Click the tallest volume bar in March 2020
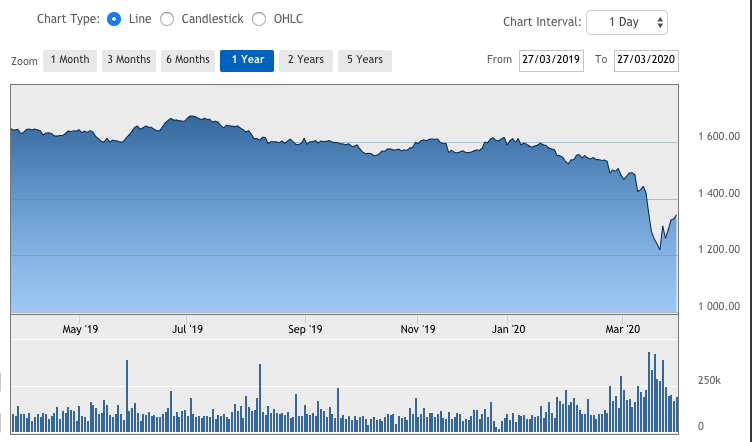 (649, 392)
